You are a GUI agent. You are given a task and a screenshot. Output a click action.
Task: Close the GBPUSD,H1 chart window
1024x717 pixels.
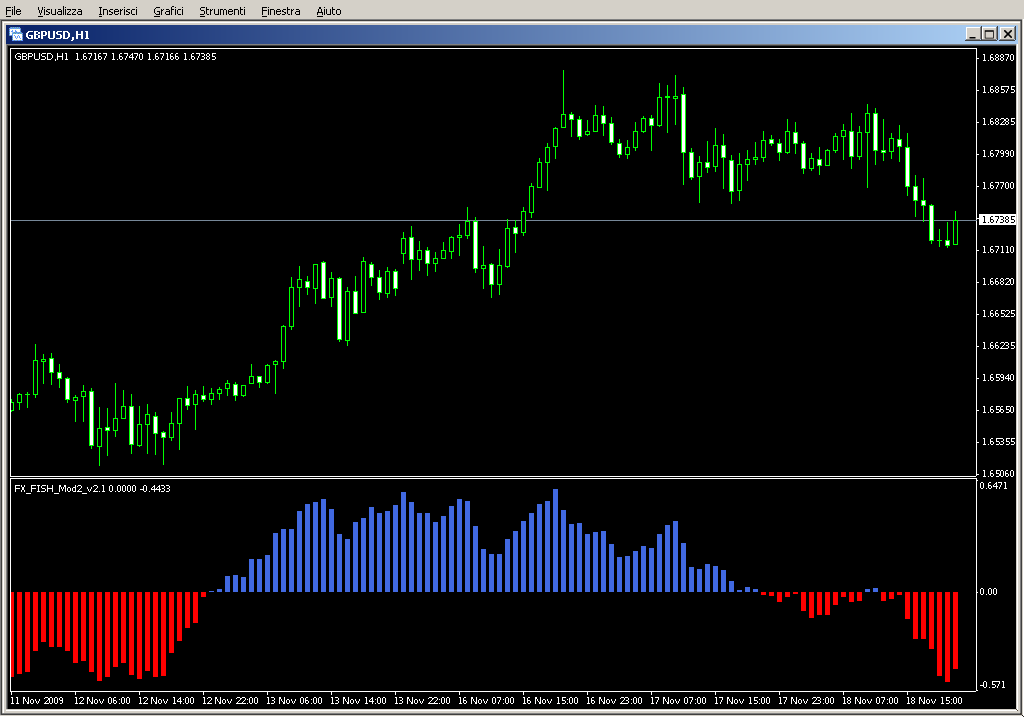click(1008, 34)
